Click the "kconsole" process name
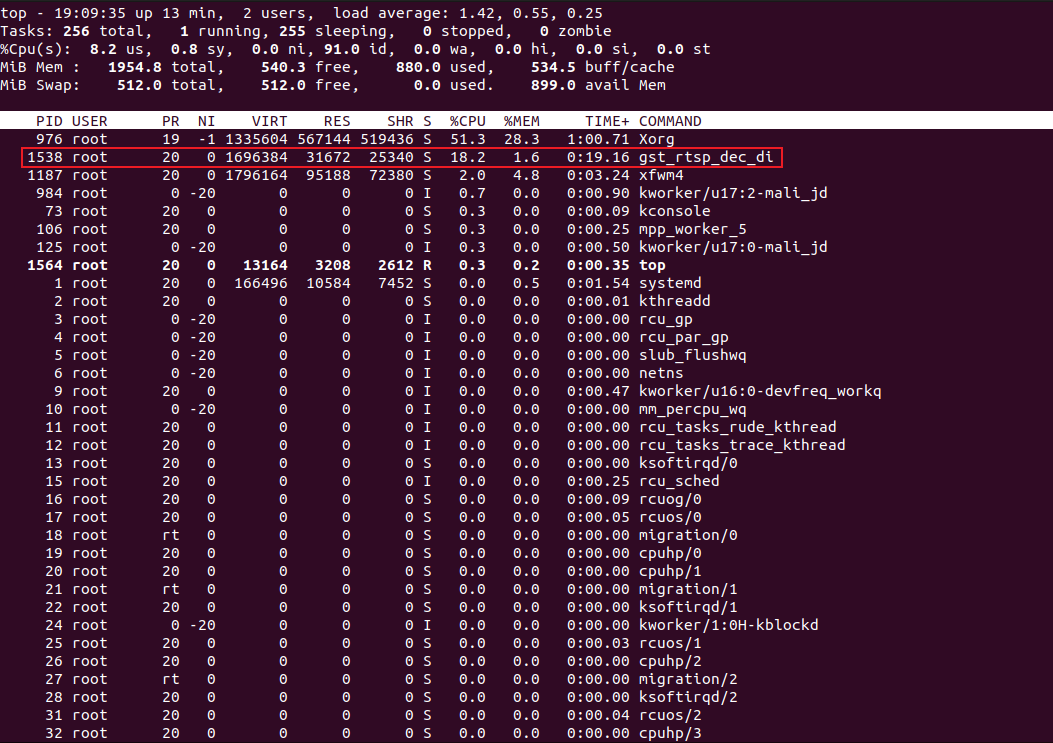The image size is (1053, 743). (674, 211)
